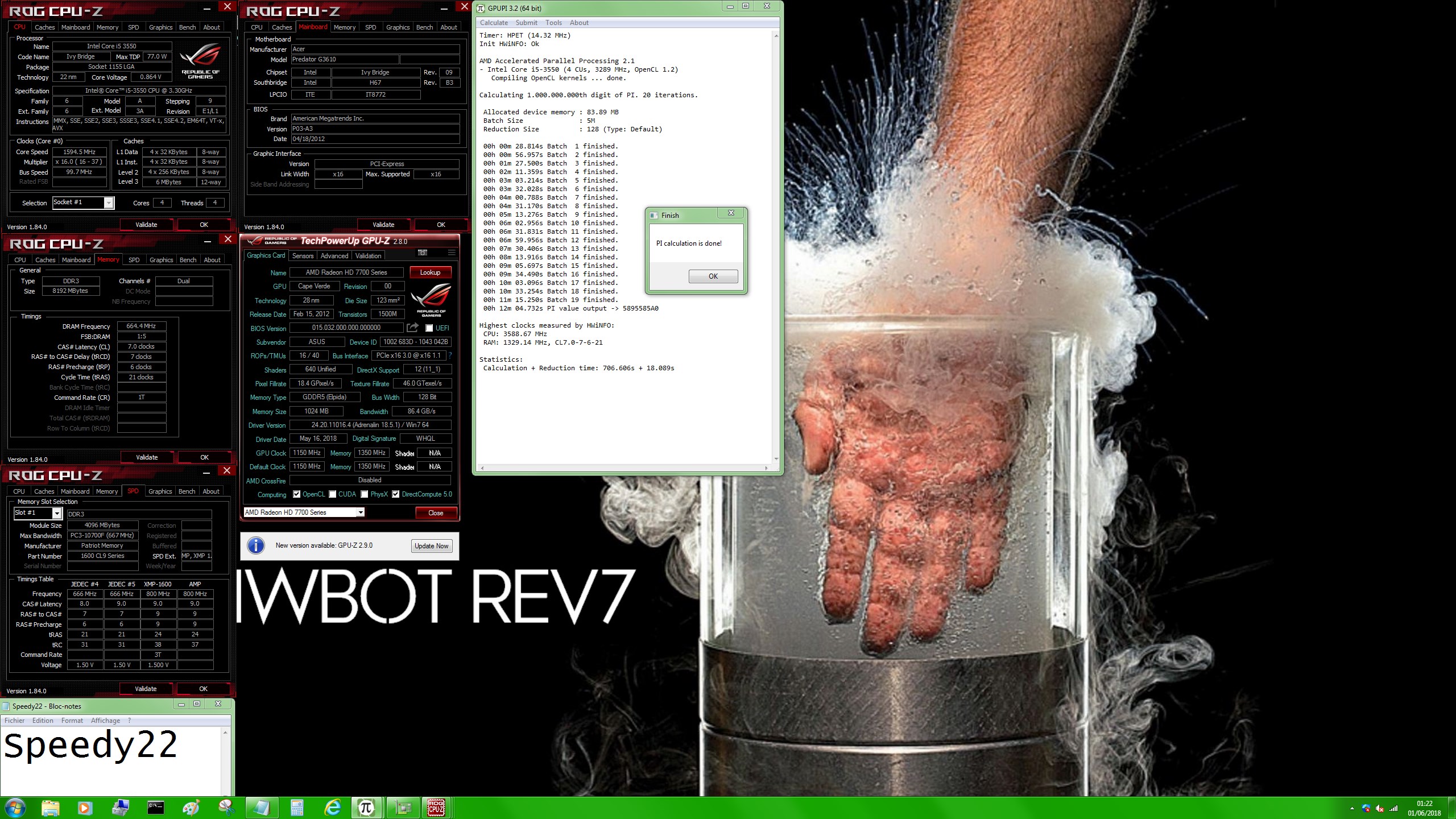Switch to the Notepad taskbar button
1456x819 pixels.
262,808
